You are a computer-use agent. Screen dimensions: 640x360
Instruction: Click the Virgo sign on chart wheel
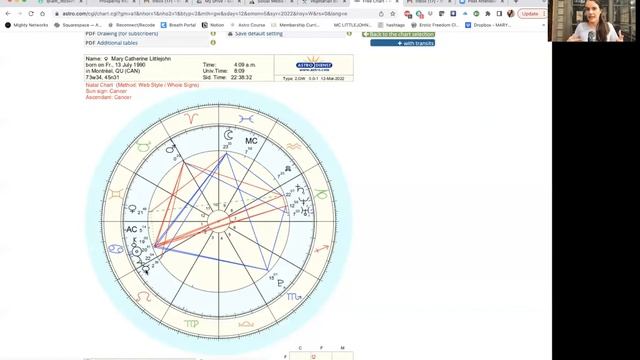[191, 324]
